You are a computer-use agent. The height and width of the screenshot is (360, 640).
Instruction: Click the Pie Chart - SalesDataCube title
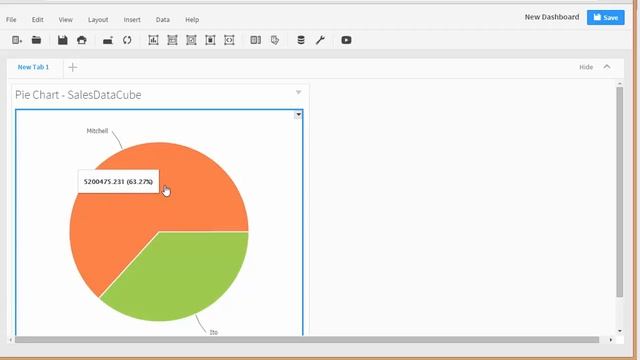pyautogui.click(x=78, y=95)
